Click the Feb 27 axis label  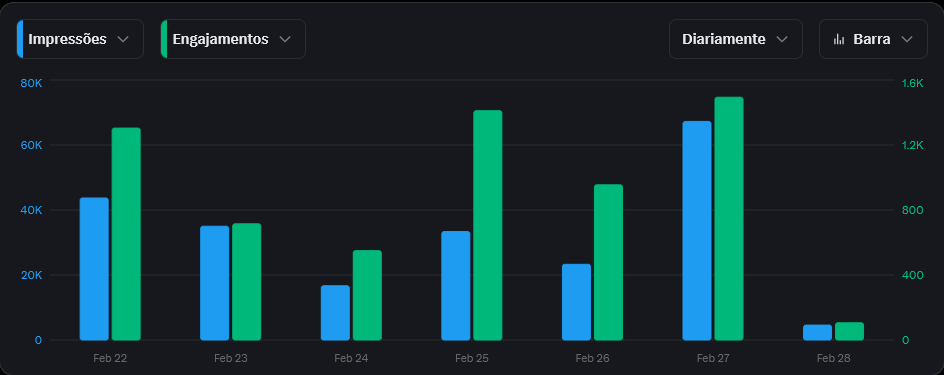[713, 358]
